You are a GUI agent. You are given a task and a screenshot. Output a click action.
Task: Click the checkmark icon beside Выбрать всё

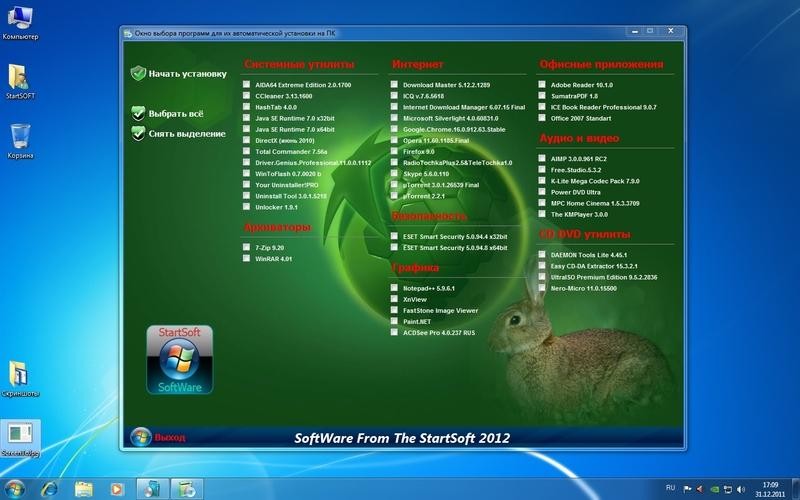138,113
